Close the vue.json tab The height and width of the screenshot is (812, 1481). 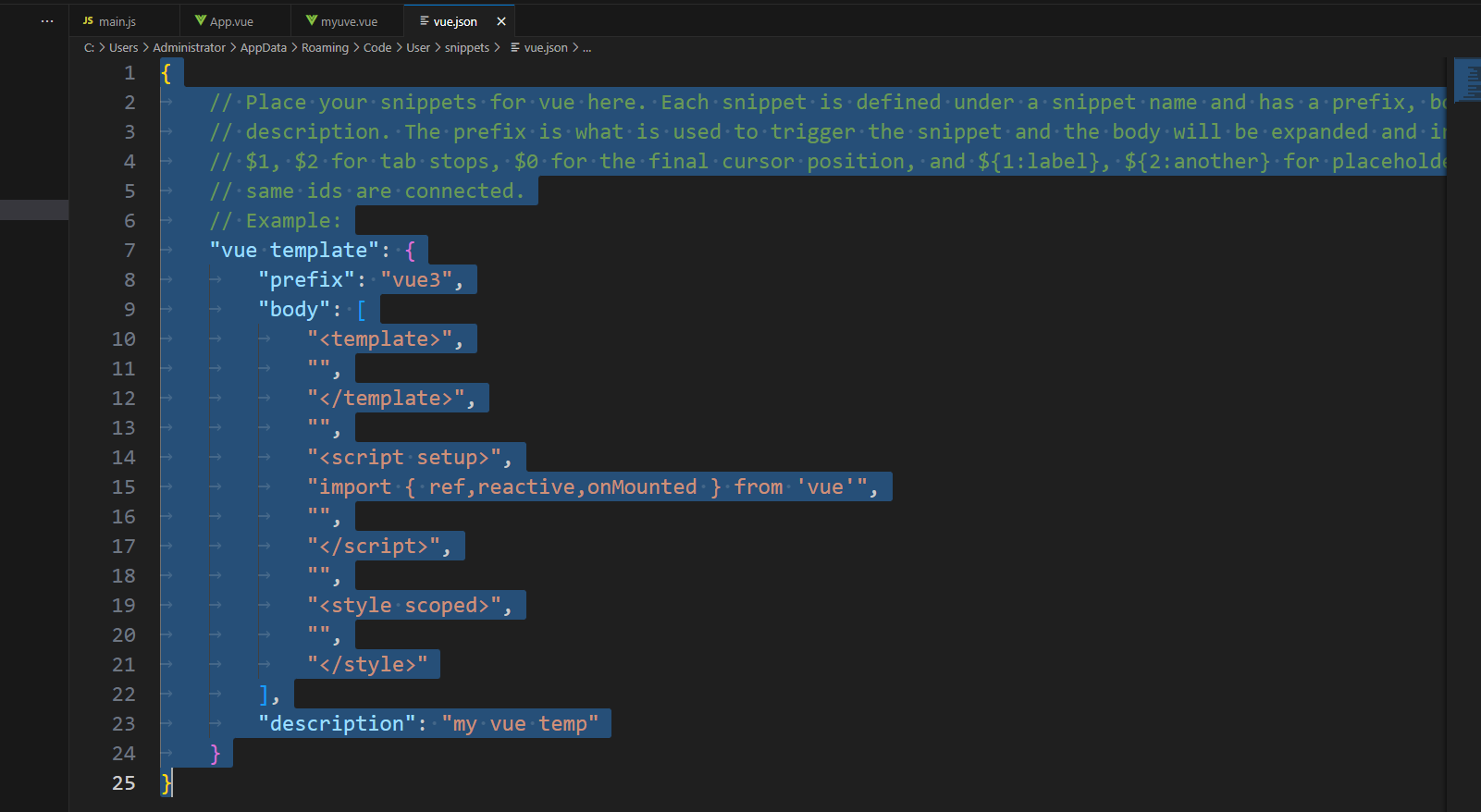501,21
